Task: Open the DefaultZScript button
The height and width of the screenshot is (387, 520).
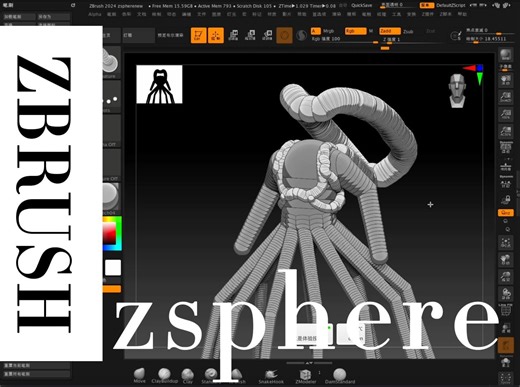Action: click(x=451, y=5)
